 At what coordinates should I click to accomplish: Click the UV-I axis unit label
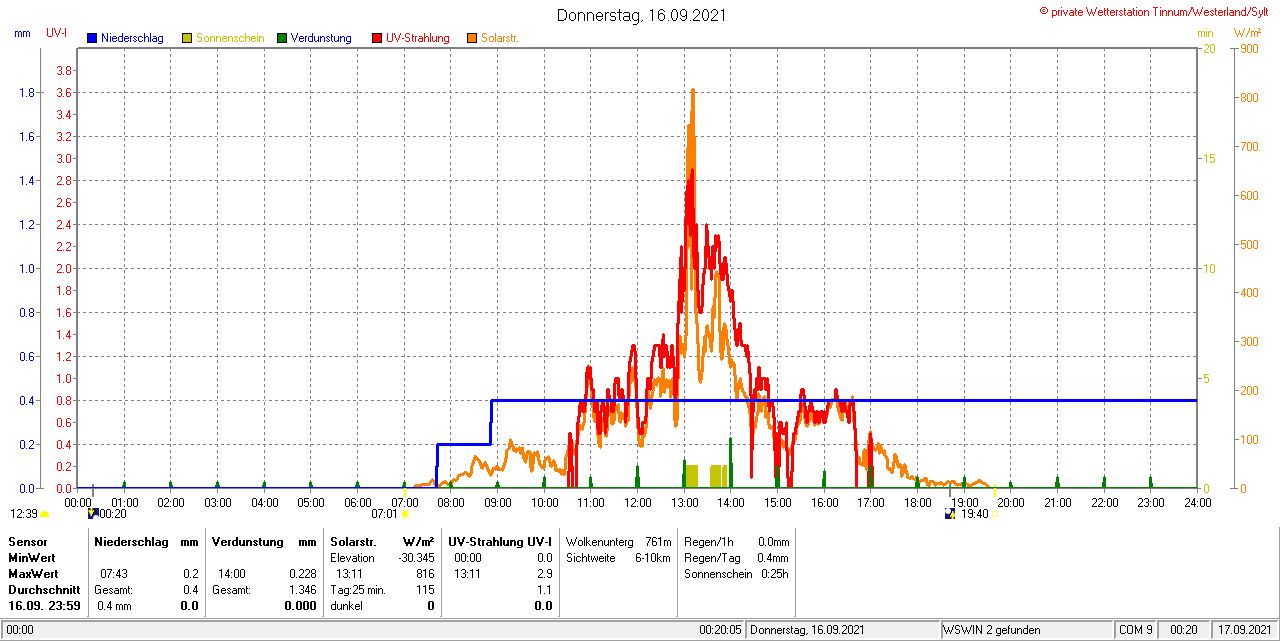(57, 33)
